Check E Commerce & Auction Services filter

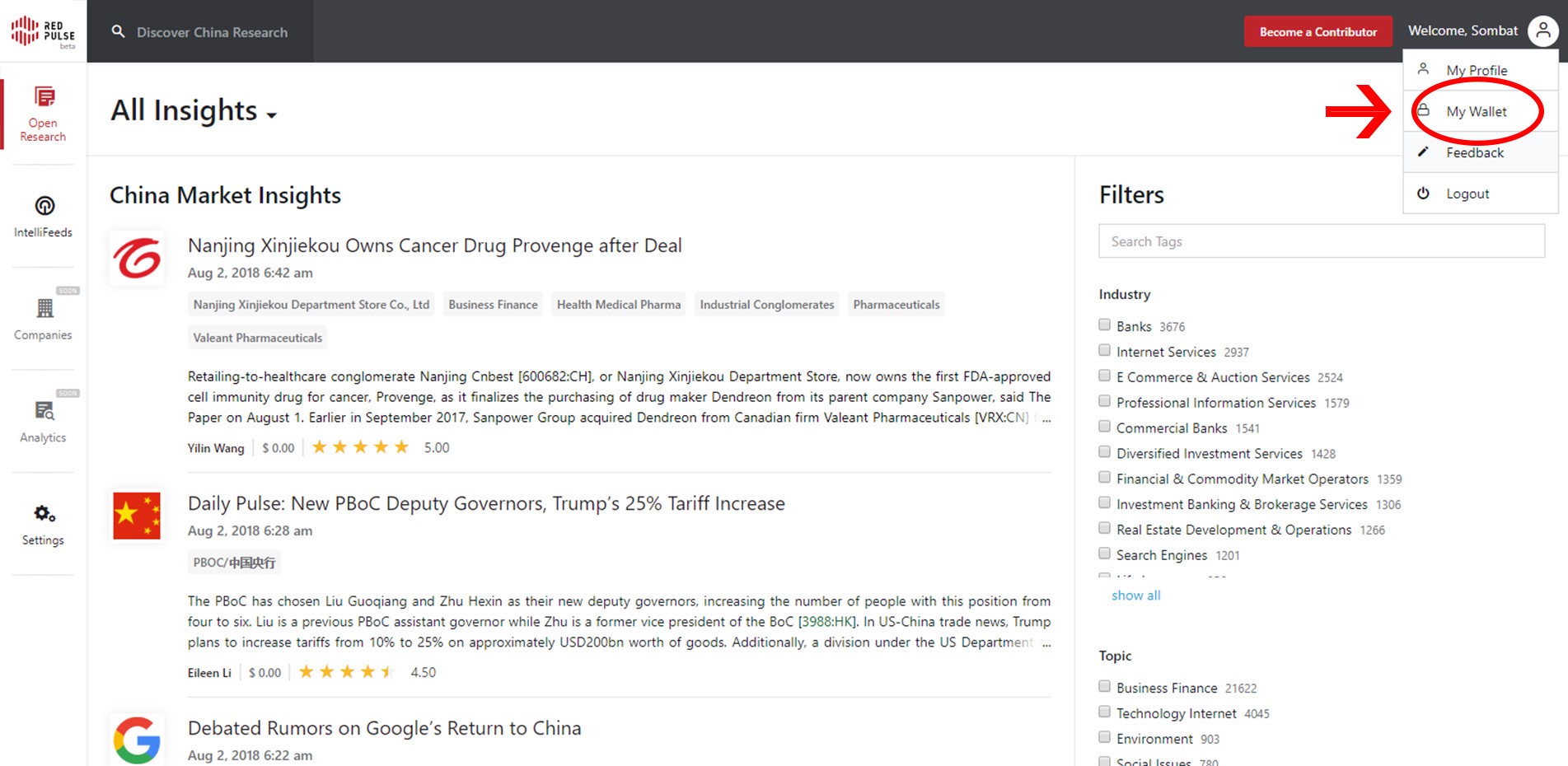click(1104, 376)
